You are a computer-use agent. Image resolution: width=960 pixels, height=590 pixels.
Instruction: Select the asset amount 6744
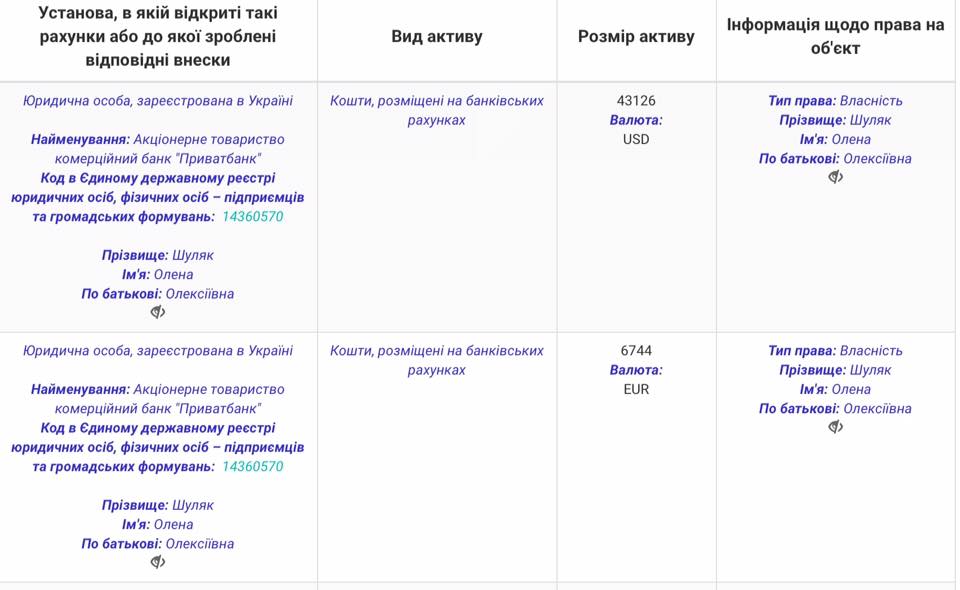pos(636,351)
